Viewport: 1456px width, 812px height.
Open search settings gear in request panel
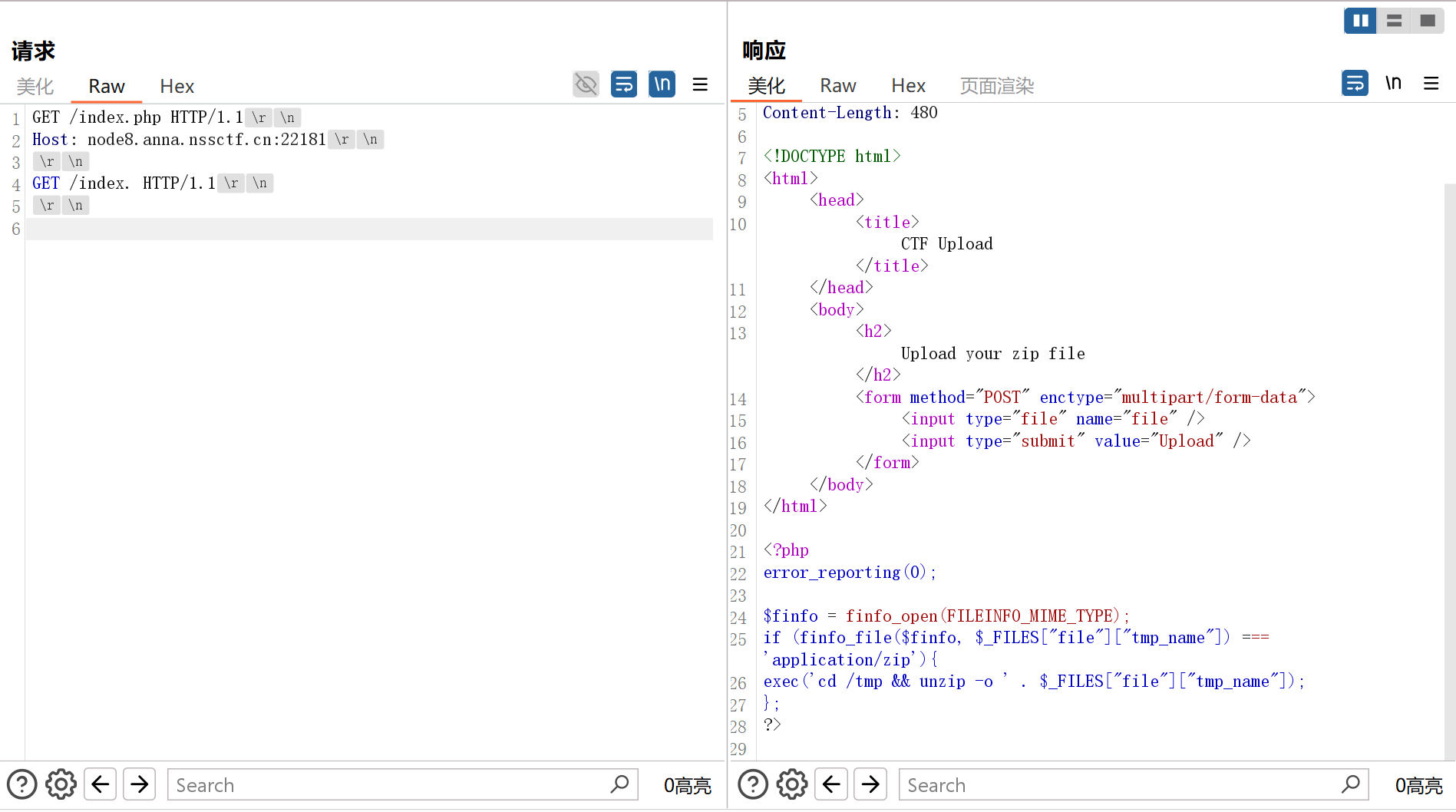[x=61, y=784]
